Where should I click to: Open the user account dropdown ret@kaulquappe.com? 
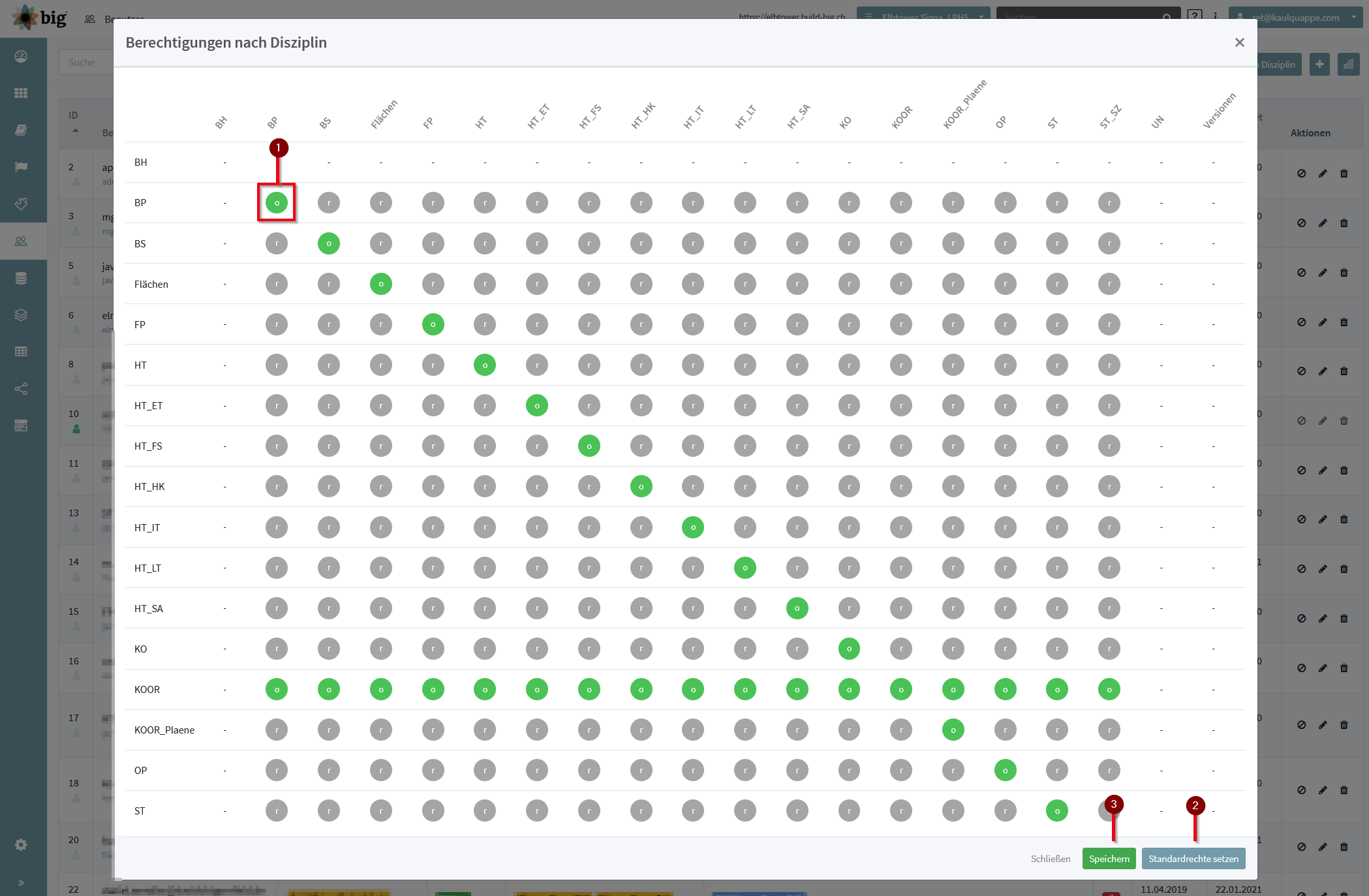pyautogui.click(x=1295, y=17)
